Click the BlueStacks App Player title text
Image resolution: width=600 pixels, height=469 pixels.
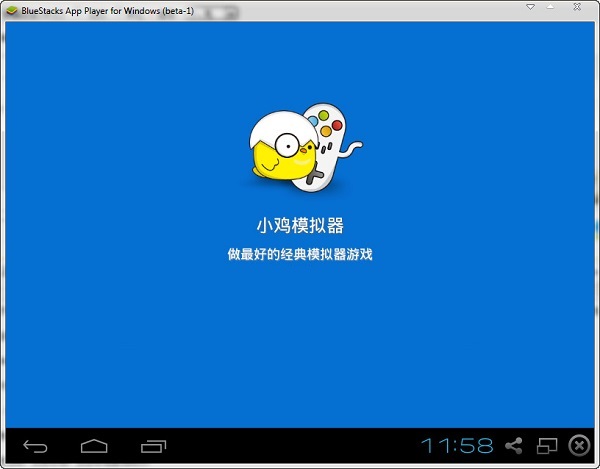pyautogui.click(x=108, y=11)
